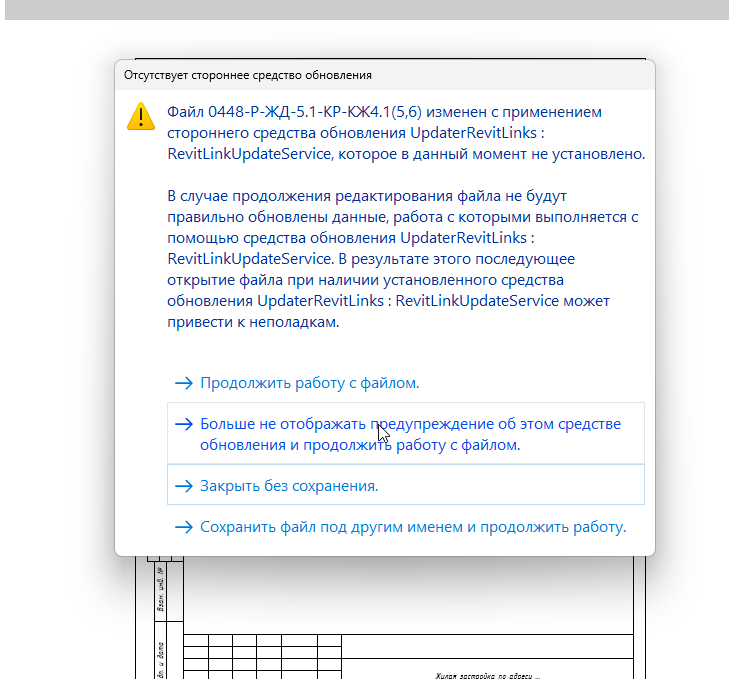Click the vertical 'Взам. инв. №' stamp label
This screenshot has height=679, width=729.
(x=160, y=589)
